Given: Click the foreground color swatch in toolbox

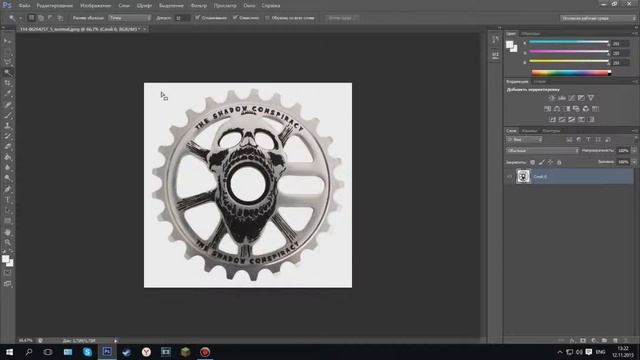Looking at the screenshot, I should coord(5,259).
